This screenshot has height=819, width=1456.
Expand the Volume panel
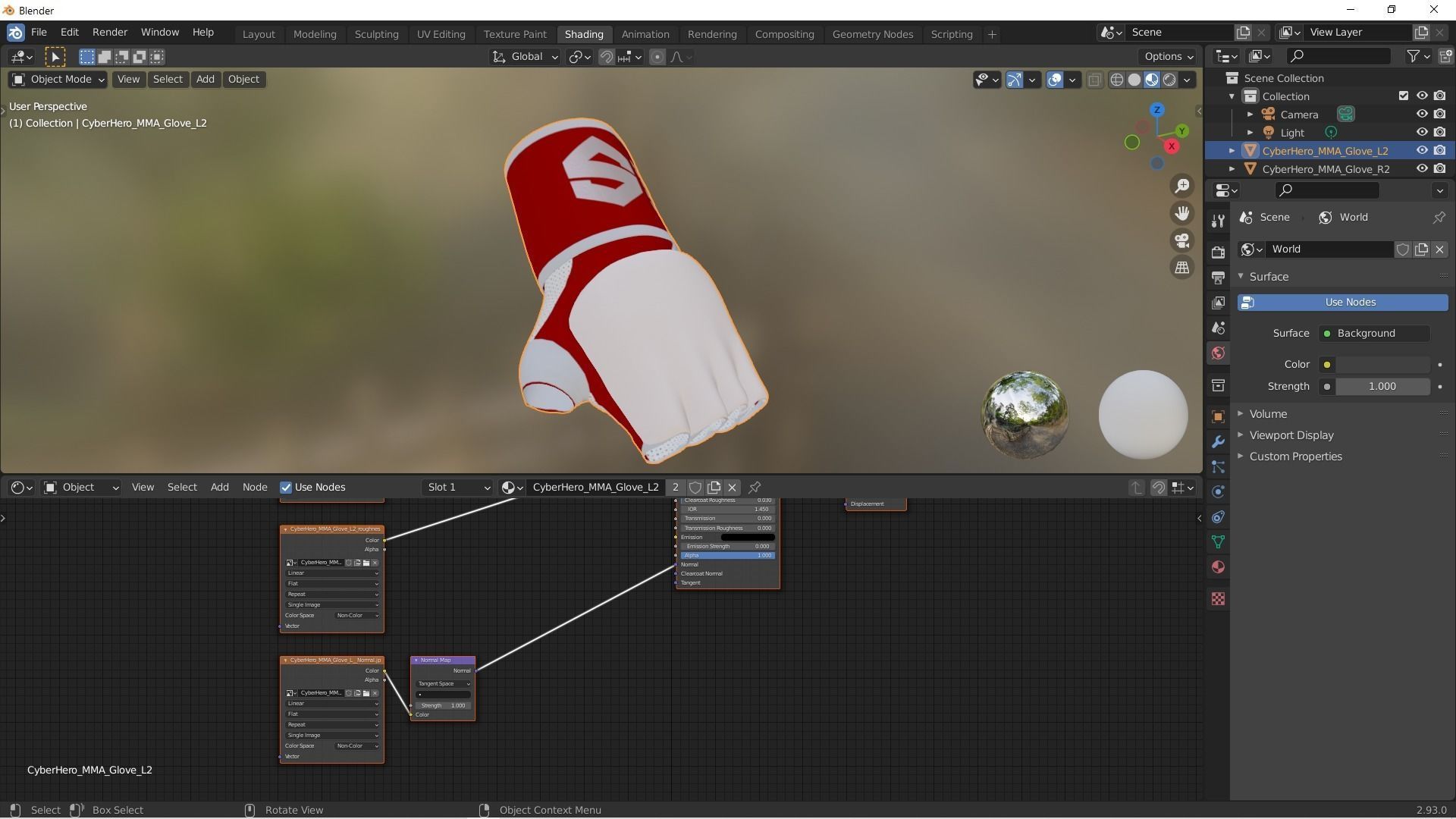coord(1268,414)
